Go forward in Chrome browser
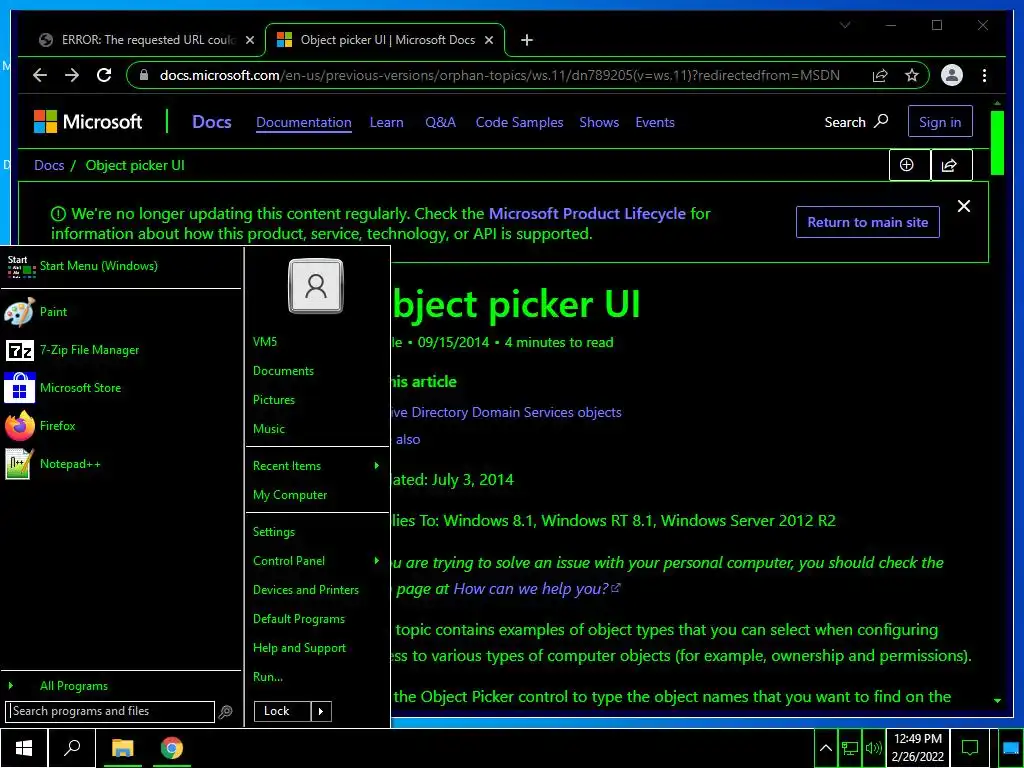 coord(72,75)
